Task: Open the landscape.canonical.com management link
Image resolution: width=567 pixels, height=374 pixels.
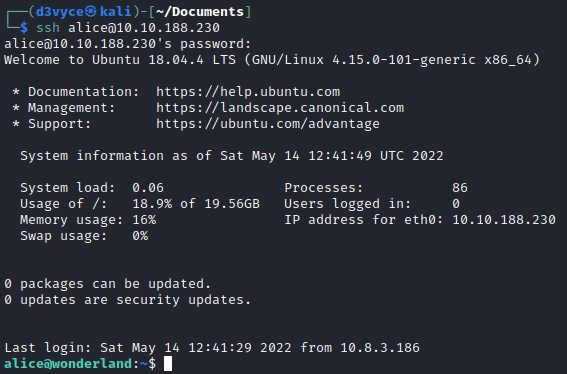Action: (280, 108)
